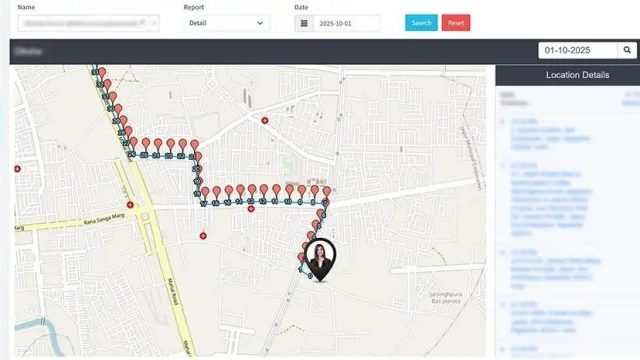This screenshot has width=640, height=360.
Task: Open the Report dropdown showing Detail
Action: coord(227,23)
